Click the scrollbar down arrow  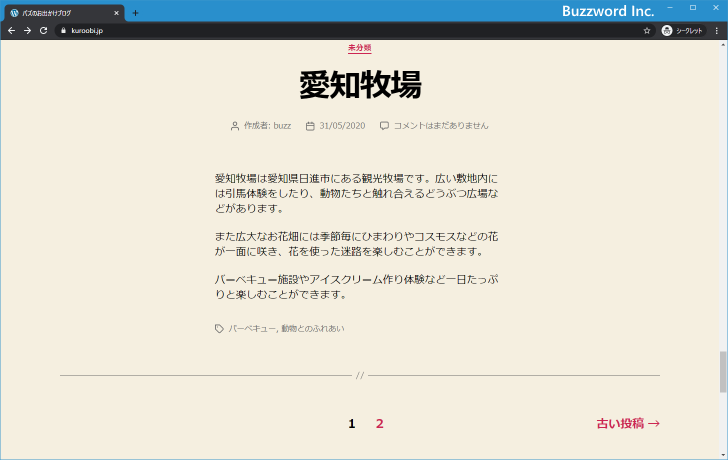723,455
